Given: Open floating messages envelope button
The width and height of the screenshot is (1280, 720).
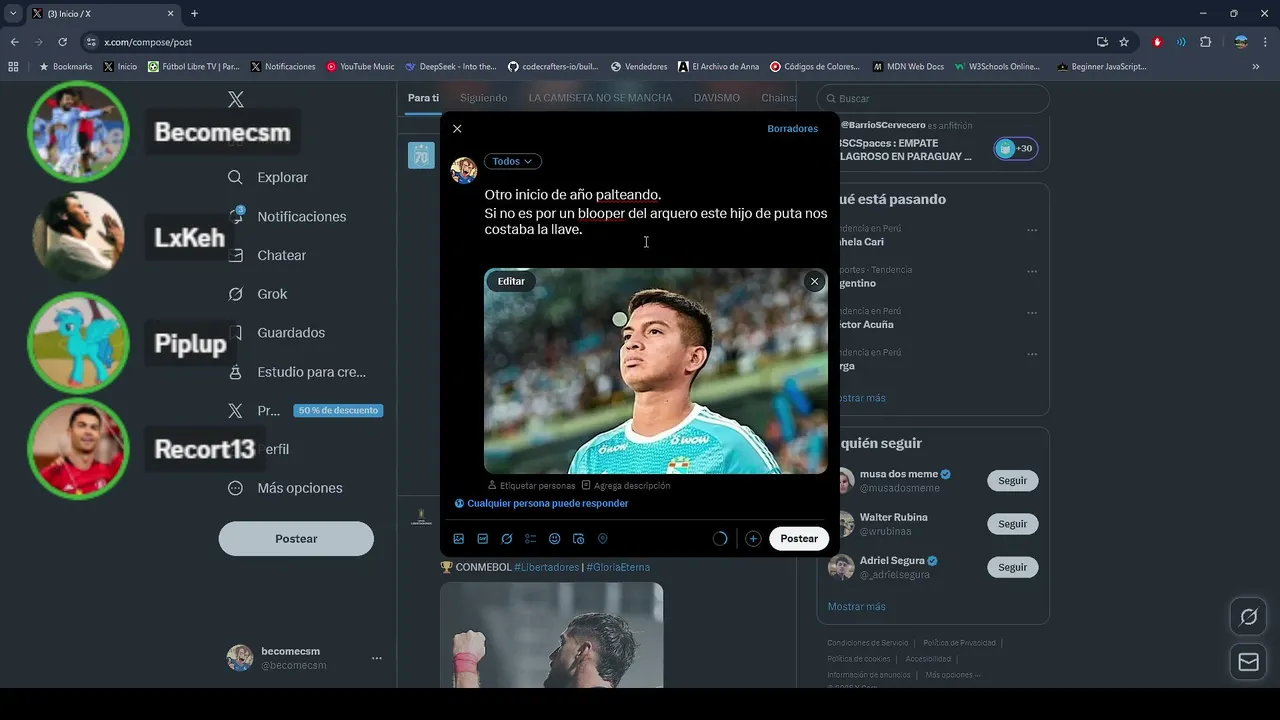Looking at the screenshot, I should click(x=1248, y=662).
